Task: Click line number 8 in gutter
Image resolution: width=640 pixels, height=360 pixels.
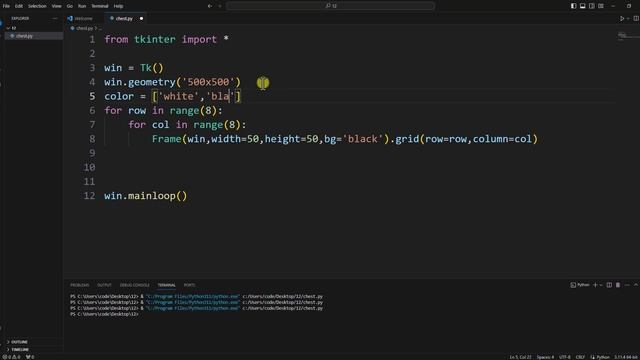Action: coord(92,139)
